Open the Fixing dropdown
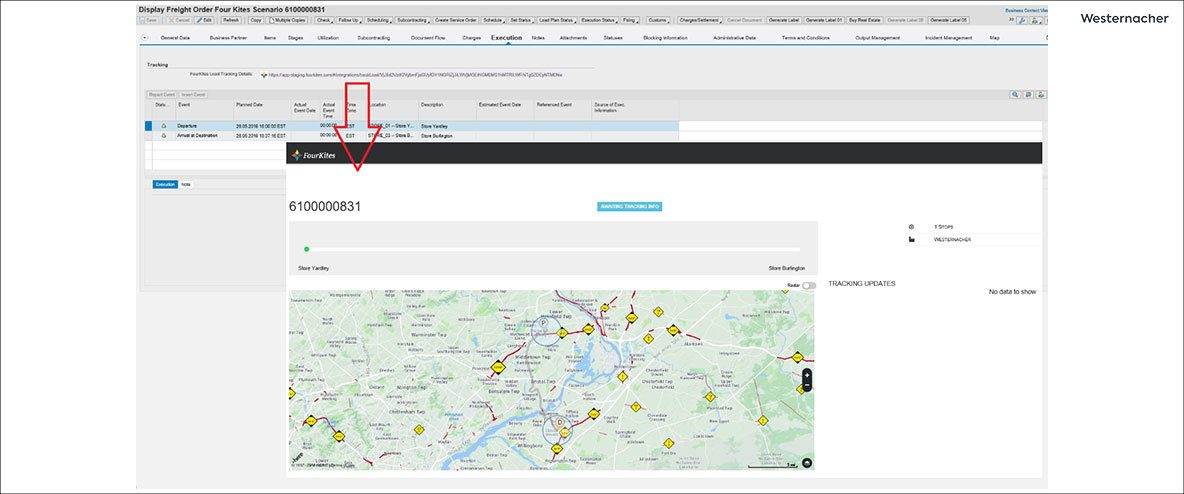 click(631, 20)
